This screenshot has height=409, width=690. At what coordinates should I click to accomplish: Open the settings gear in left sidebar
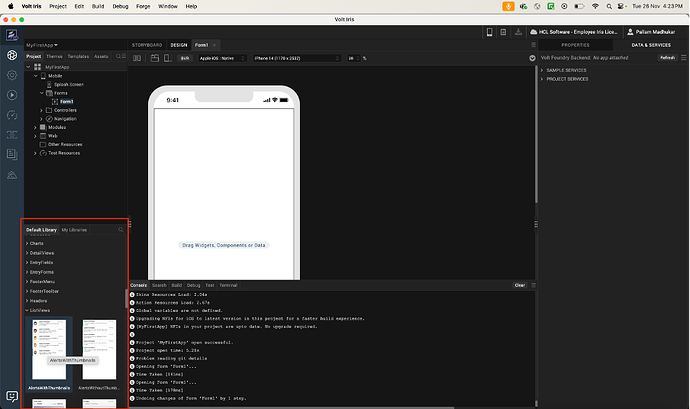pyautogui.click(x=12, y=75)
